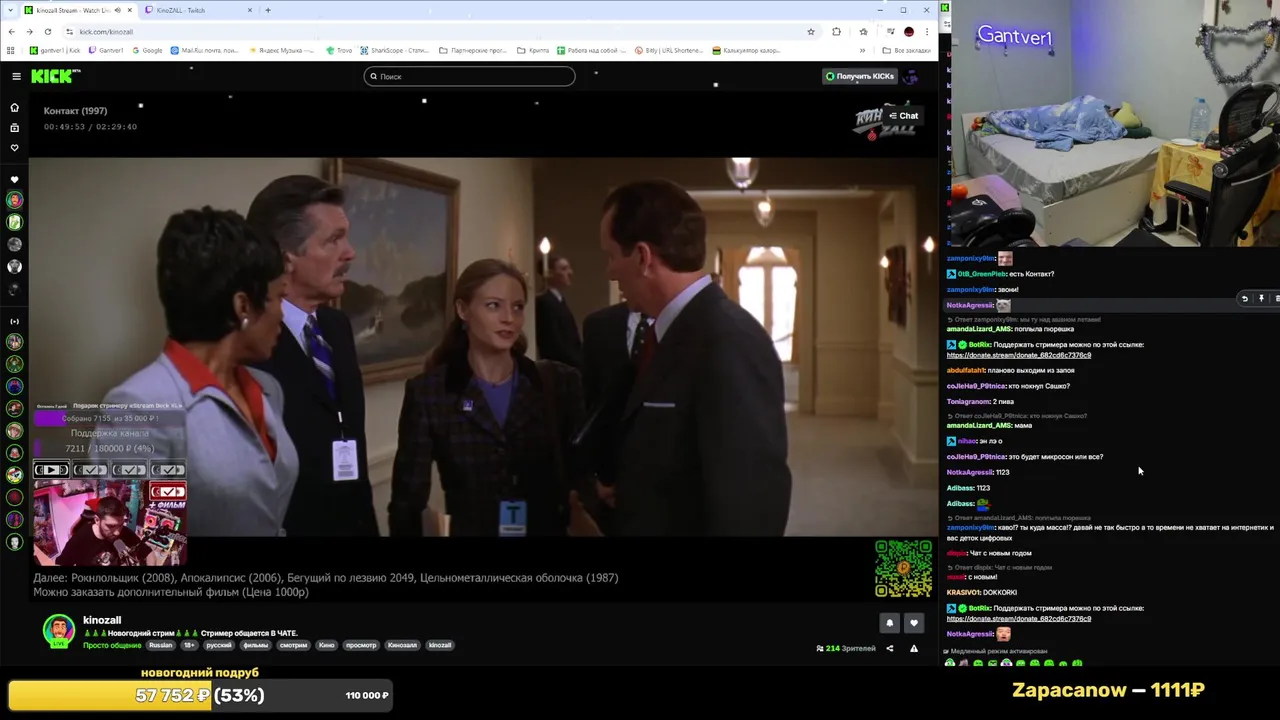The image size is (1280, 720).
Task: Select the смотрим tag
Action: pyautogui.click(x=293, y=645)
